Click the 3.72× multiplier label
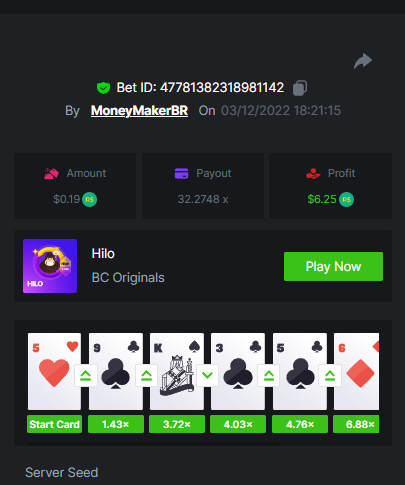The width and height of the screenshot is (405, 485). 177,424
